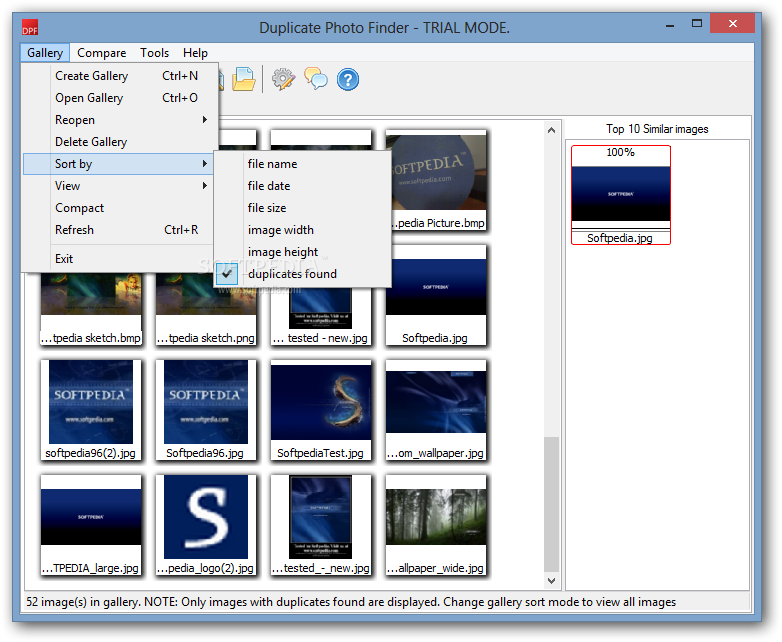The width and height of the screenshot is (782, 642).
Task: Select the softpedia96(2).jpg thumbnail
Action: tap(91, 410)
